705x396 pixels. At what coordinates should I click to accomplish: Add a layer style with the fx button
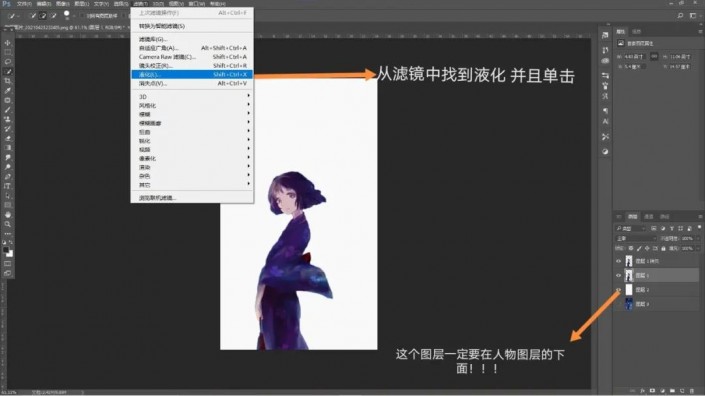tap(643, 391)
